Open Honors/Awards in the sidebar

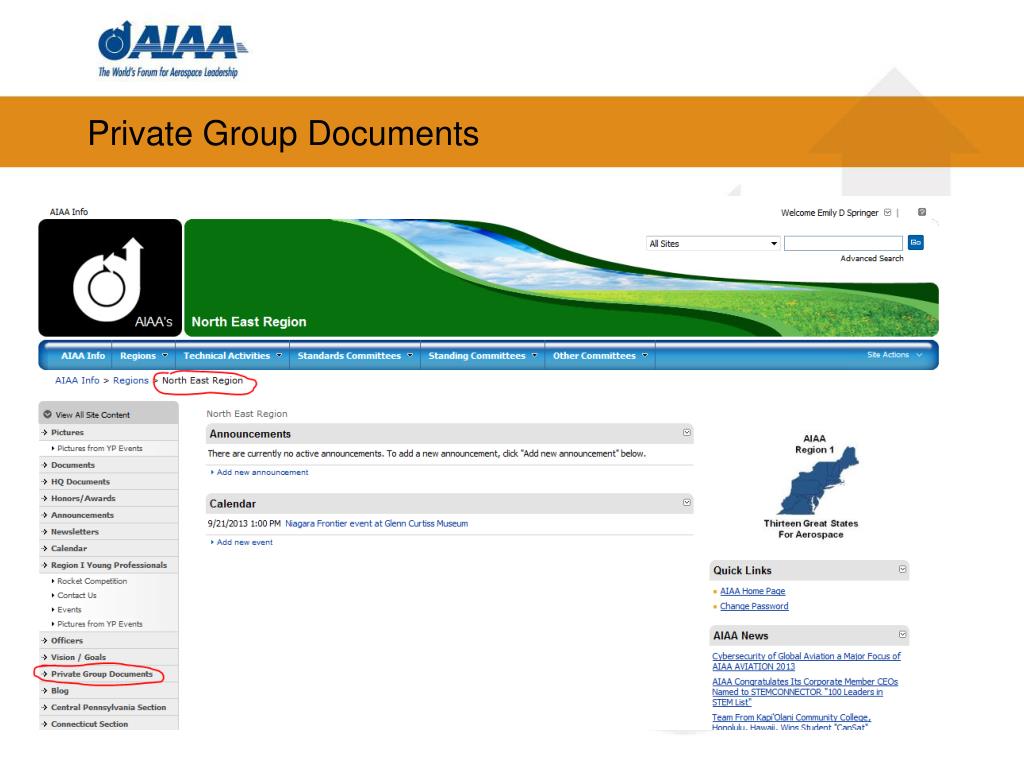tap(83, 498)
